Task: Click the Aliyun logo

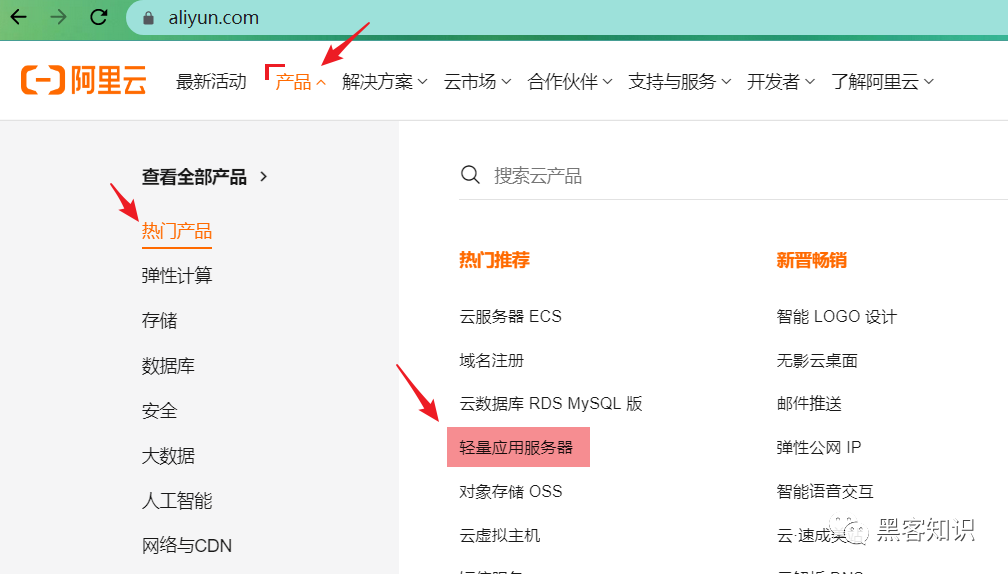Action: coord(84,80)
